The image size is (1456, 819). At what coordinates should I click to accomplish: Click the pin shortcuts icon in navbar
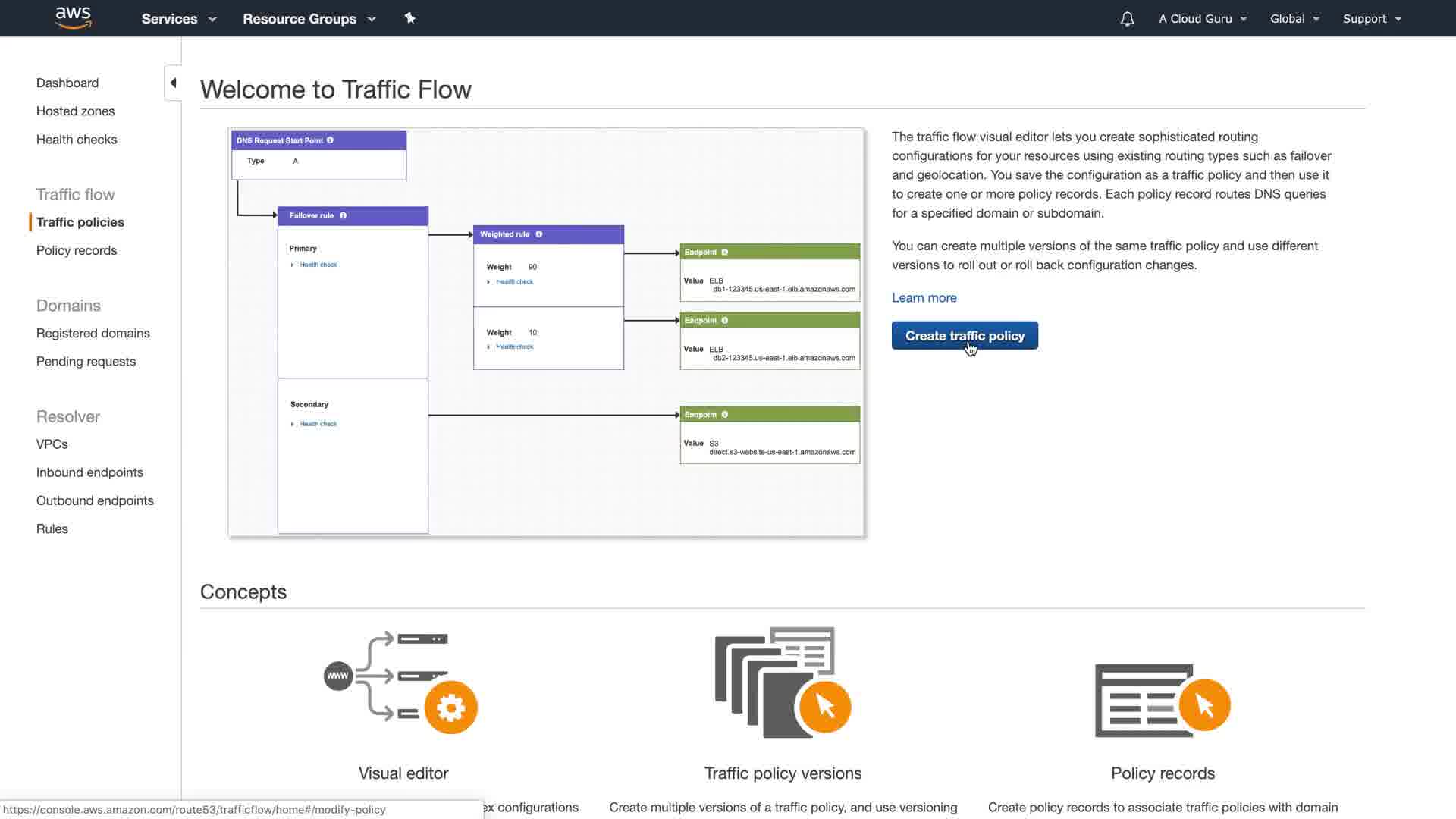[x=409, y=18]
